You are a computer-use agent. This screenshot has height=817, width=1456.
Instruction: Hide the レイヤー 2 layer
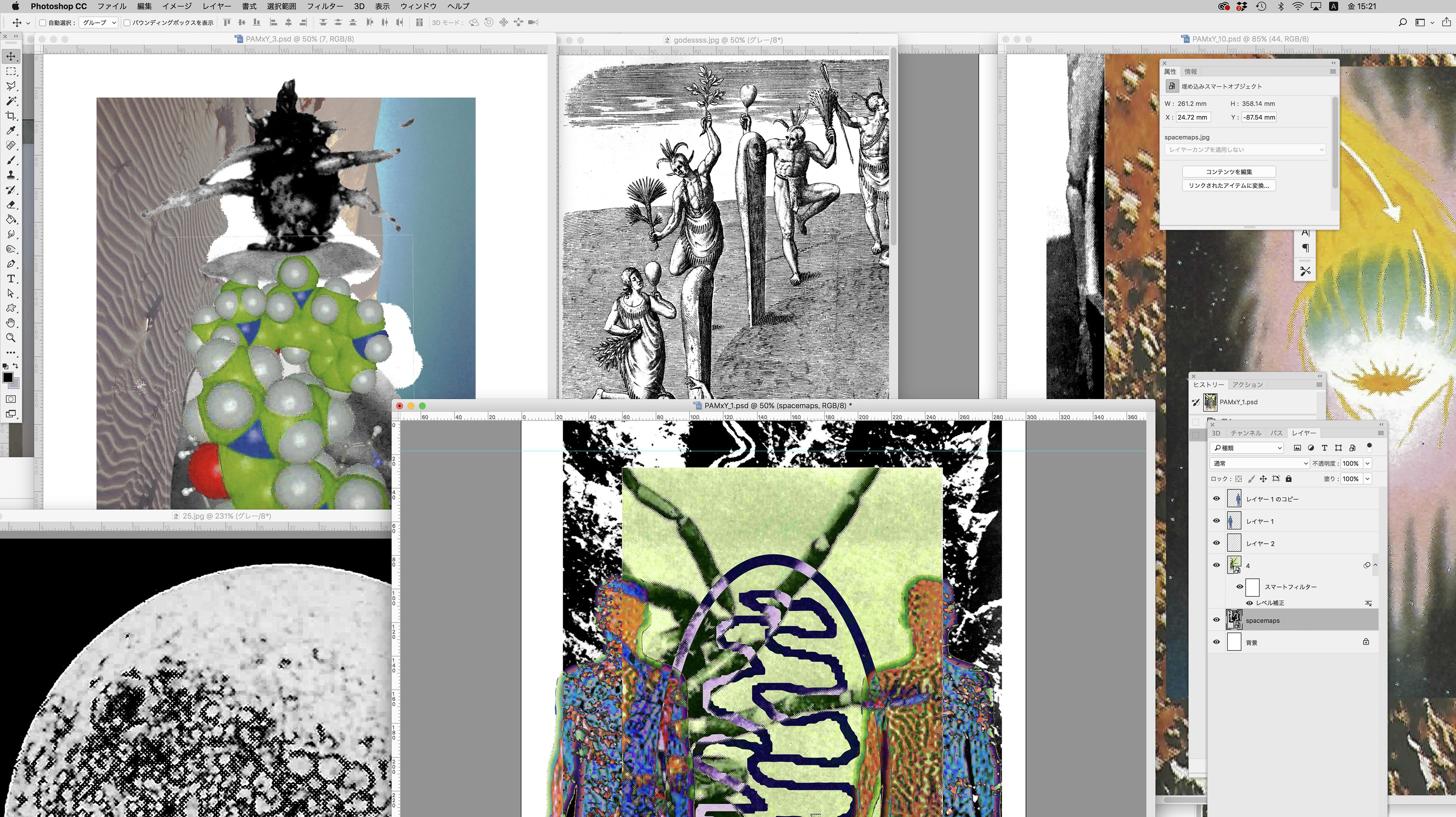1216,544
